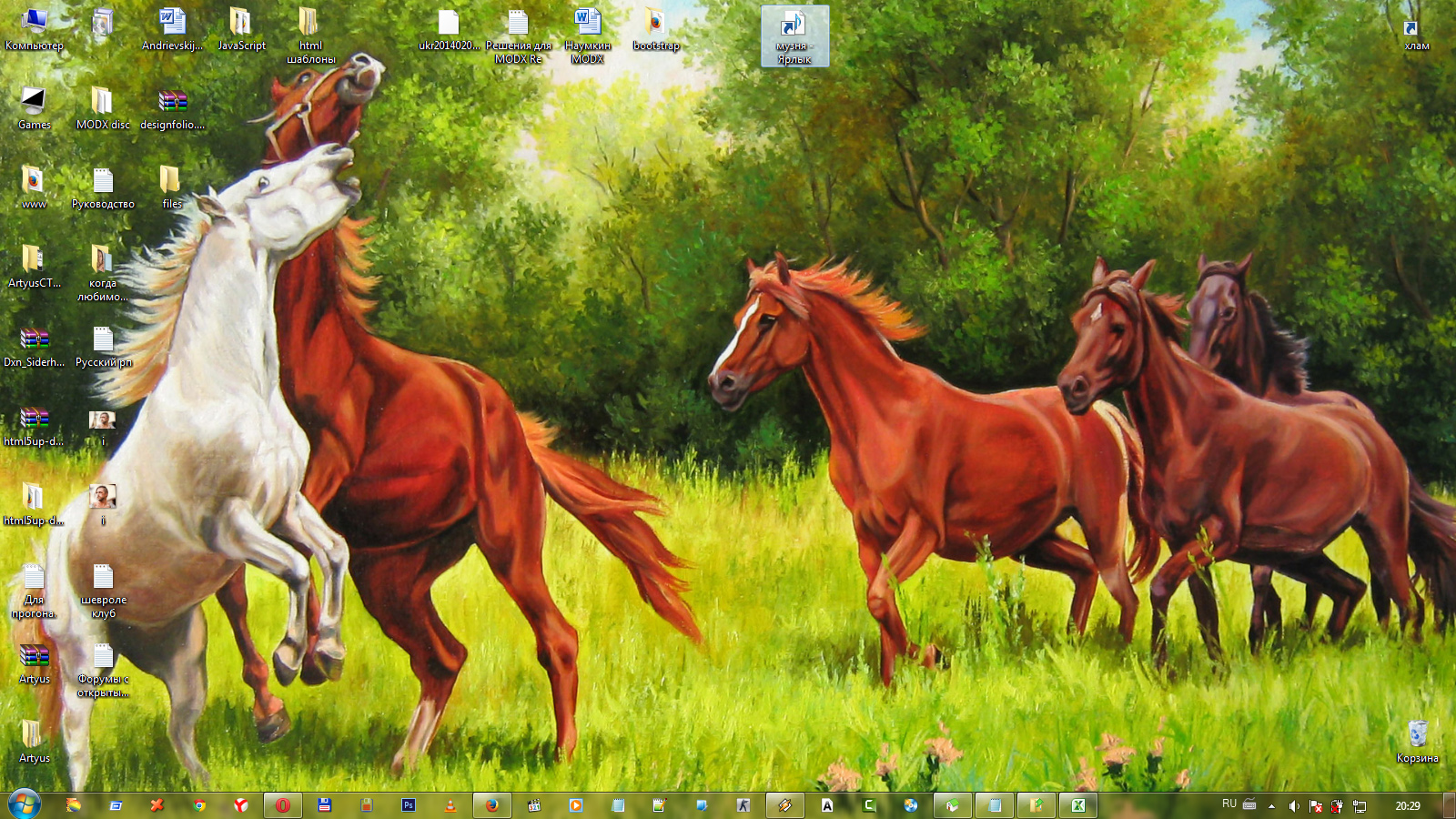Viewport: 1456px width, 819px height.
Task: Click the музня - Ярлык shortcut
Action: 794,36
